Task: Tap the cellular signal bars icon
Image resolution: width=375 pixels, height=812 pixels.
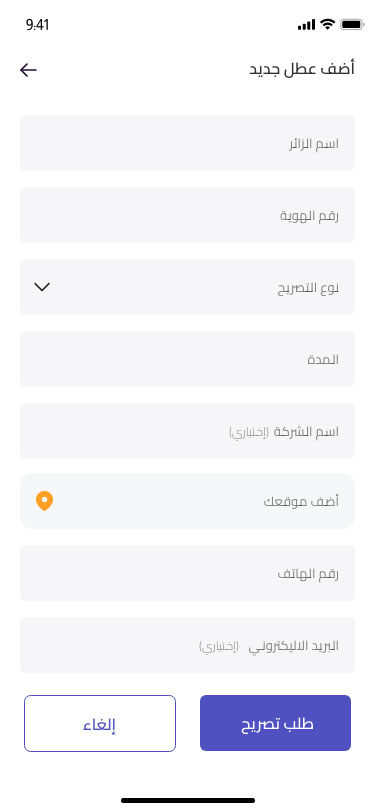Action: [307, 25]
